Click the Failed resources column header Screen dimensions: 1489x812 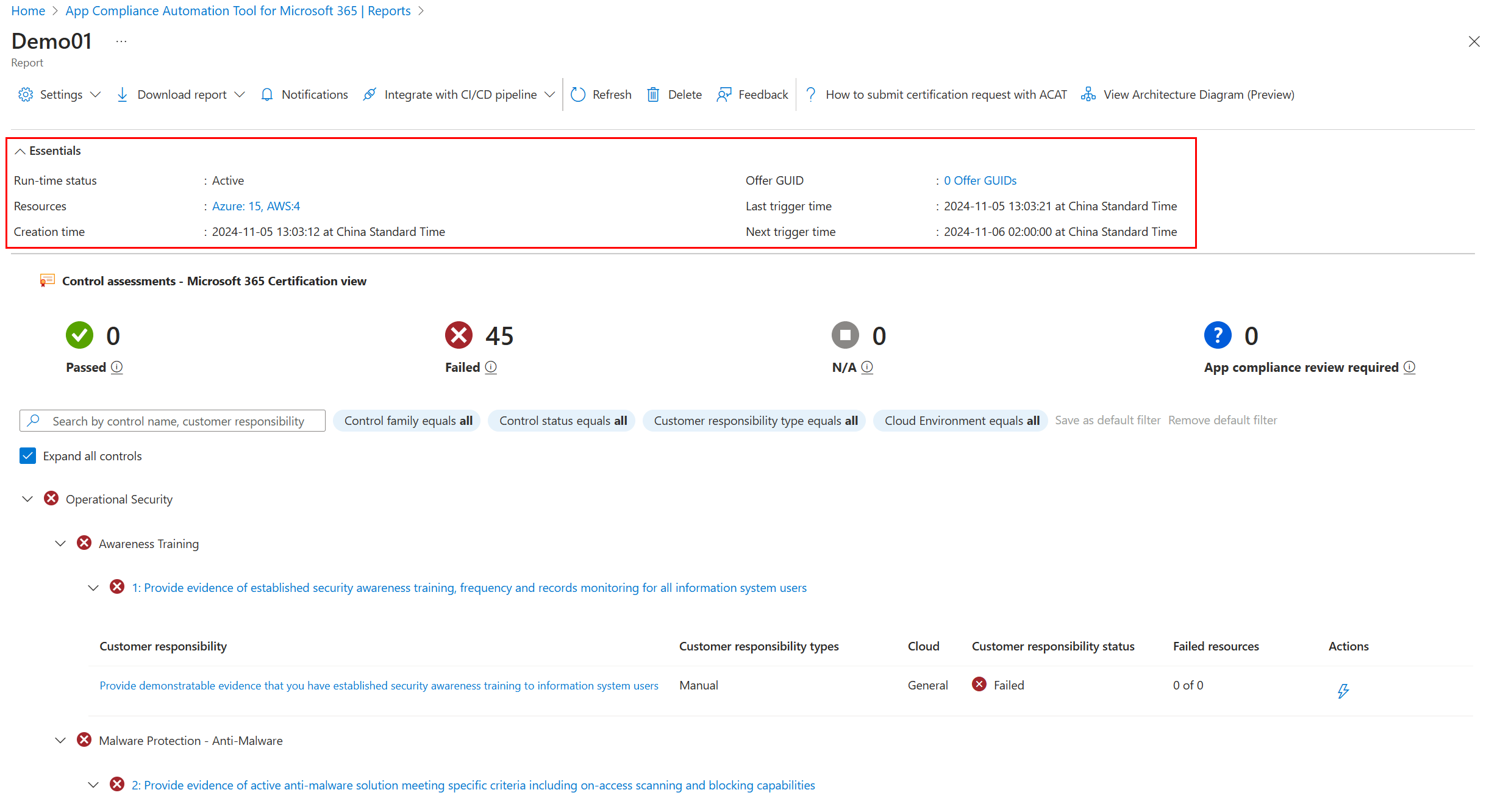point(1215,646)
